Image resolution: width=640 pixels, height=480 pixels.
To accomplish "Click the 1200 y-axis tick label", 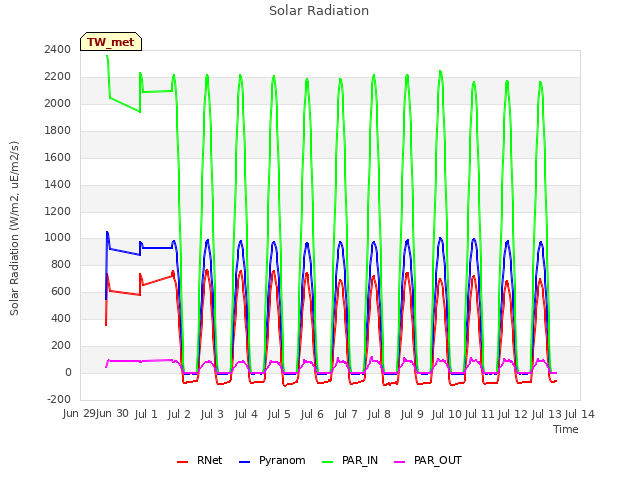I will 58,211.
